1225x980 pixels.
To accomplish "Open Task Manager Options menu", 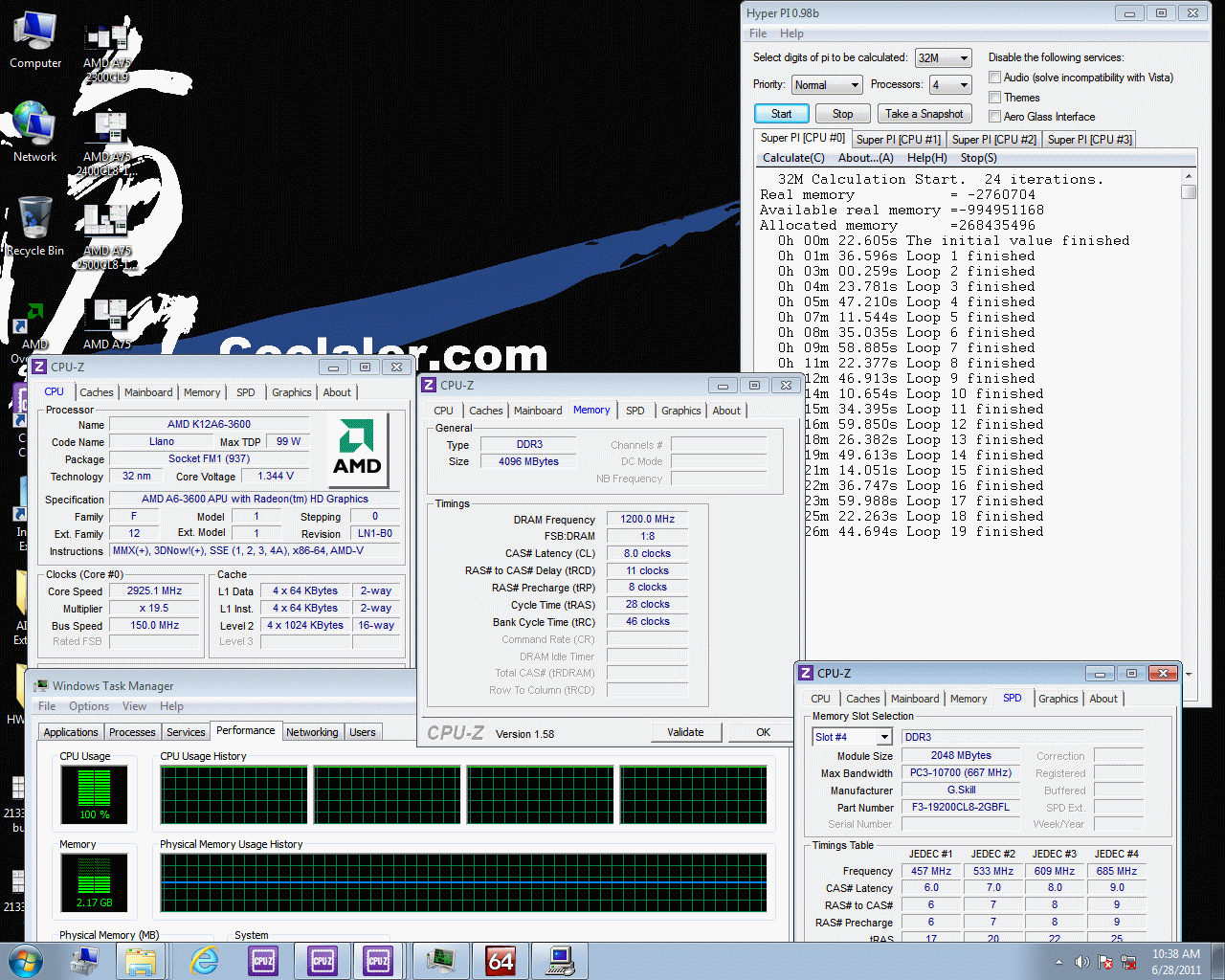I will [89, 706].
